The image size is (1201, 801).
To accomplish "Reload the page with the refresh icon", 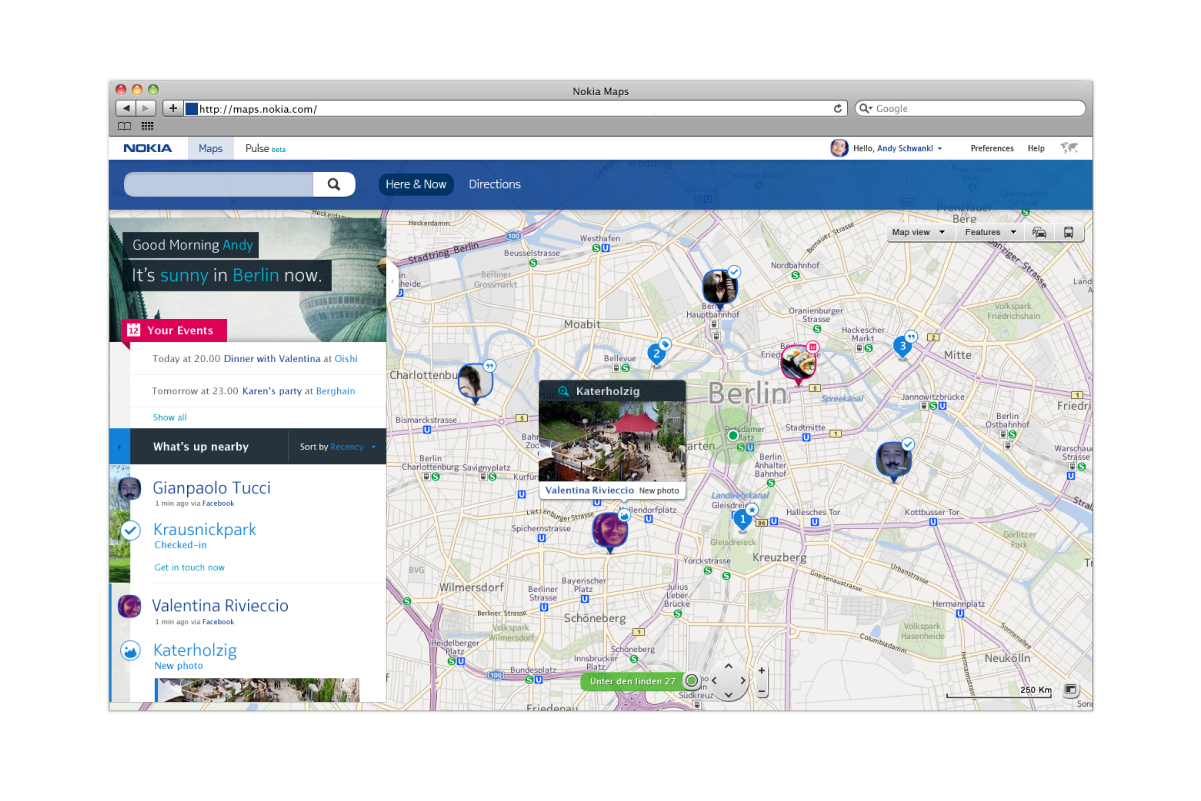I will [x=838, y=108].
